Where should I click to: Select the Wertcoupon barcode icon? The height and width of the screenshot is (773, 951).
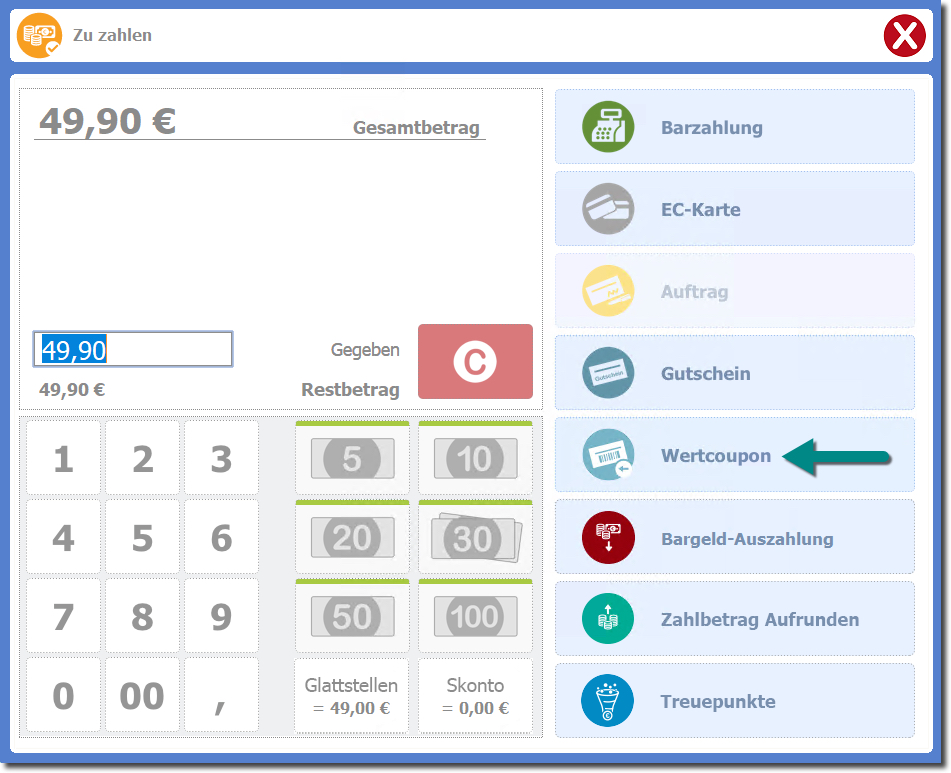(608, 455)
